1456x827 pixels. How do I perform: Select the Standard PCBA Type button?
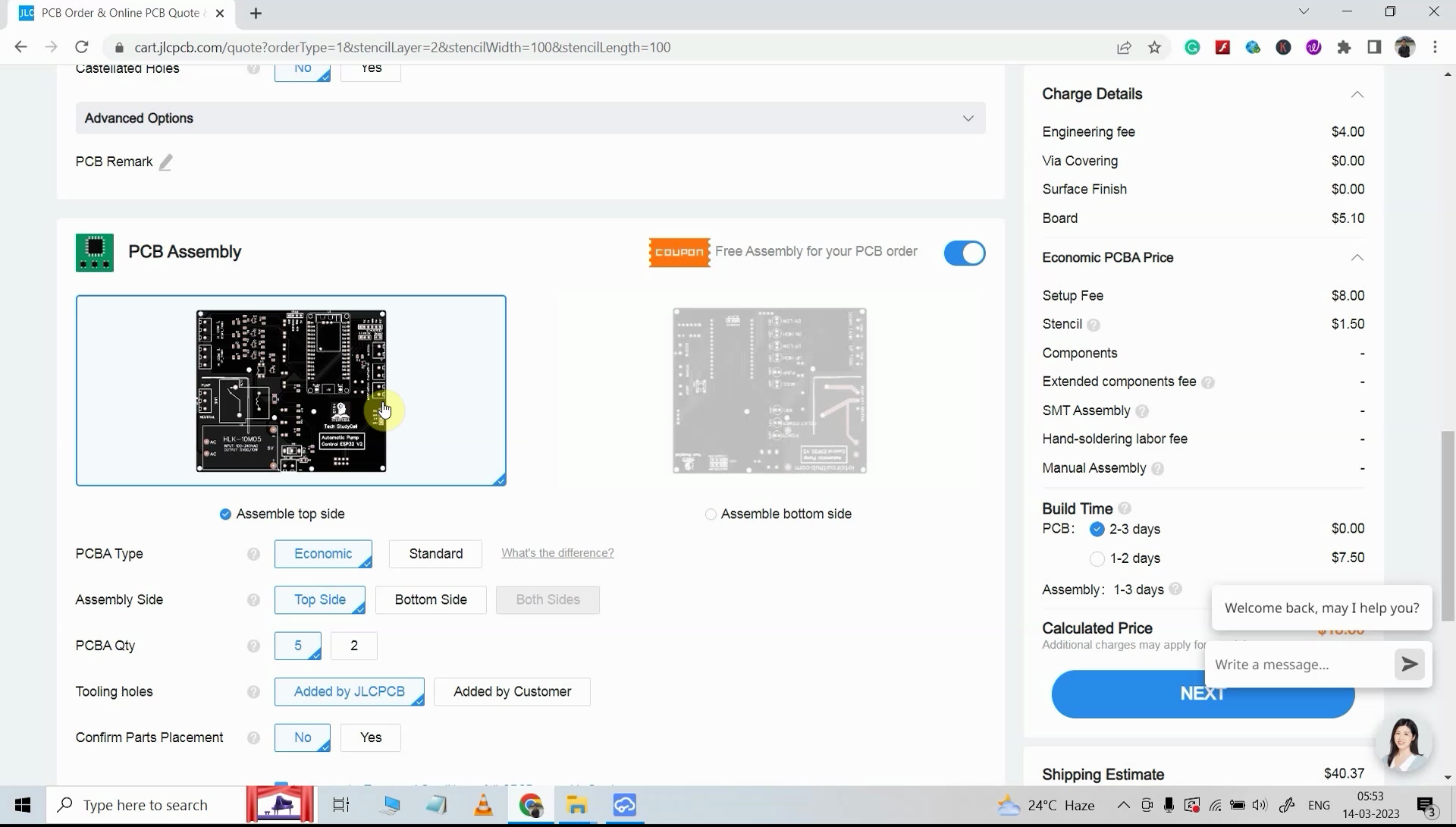435,554
